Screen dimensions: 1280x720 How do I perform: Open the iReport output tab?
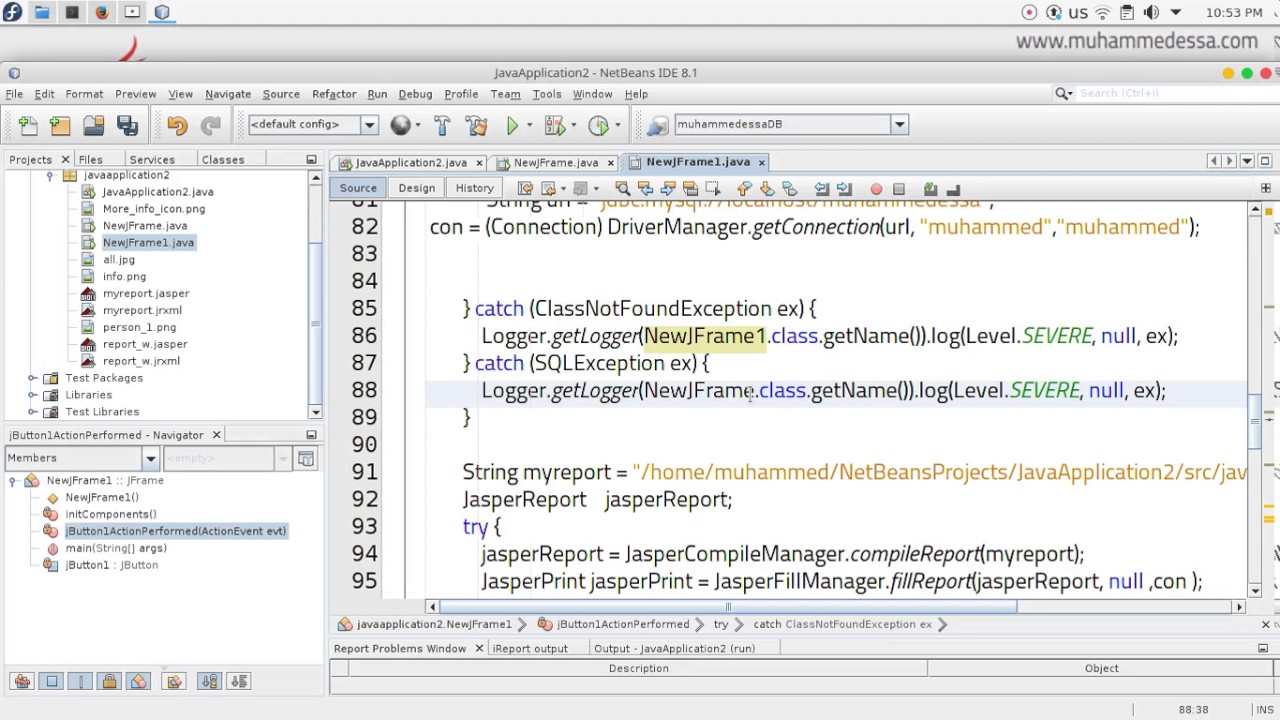coord(530,649)
